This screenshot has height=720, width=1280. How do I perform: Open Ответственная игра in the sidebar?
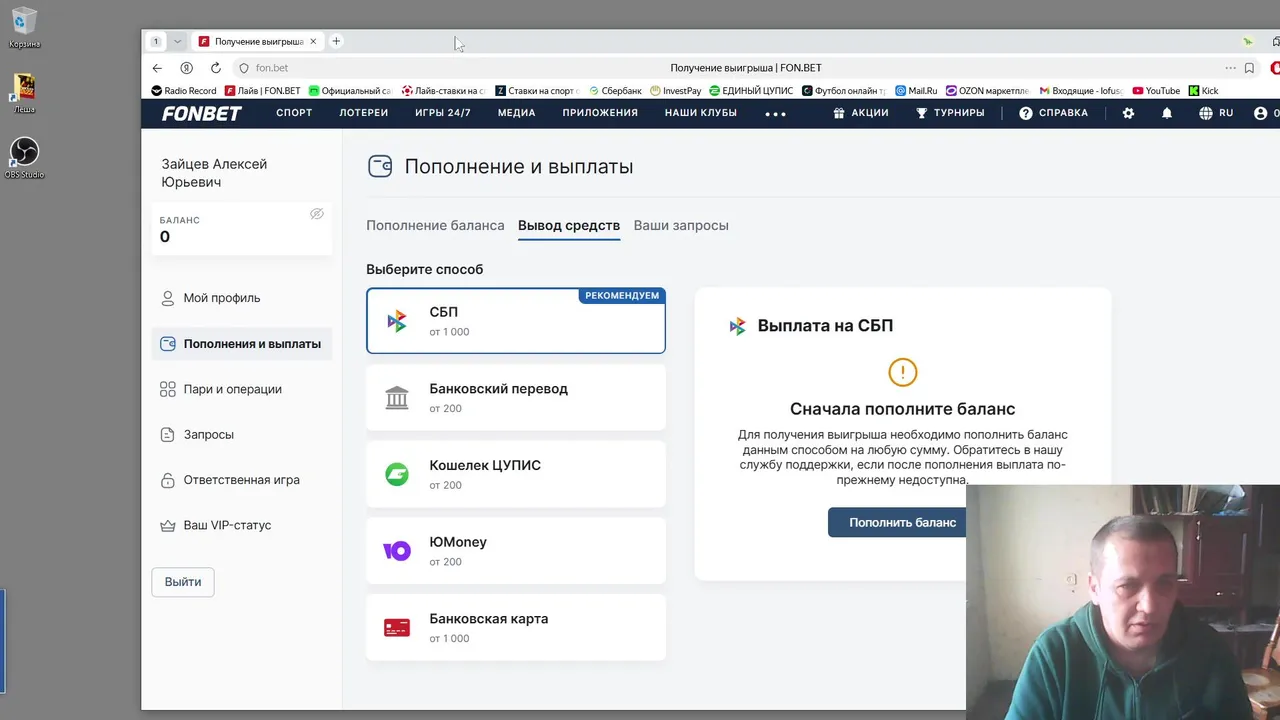[242, 479]
